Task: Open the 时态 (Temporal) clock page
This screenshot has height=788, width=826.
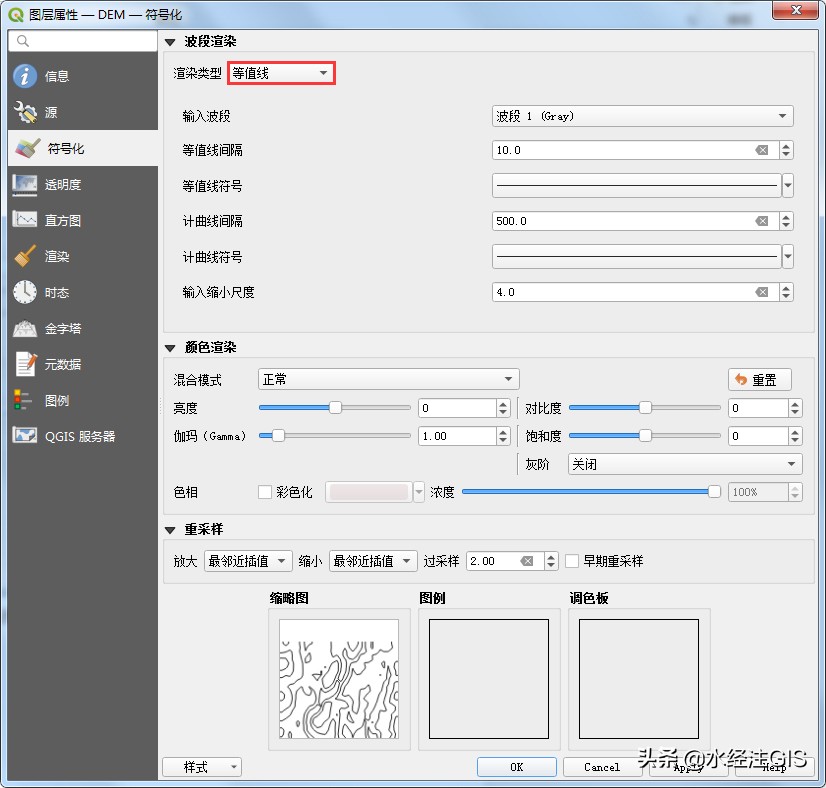Action: 83,292
